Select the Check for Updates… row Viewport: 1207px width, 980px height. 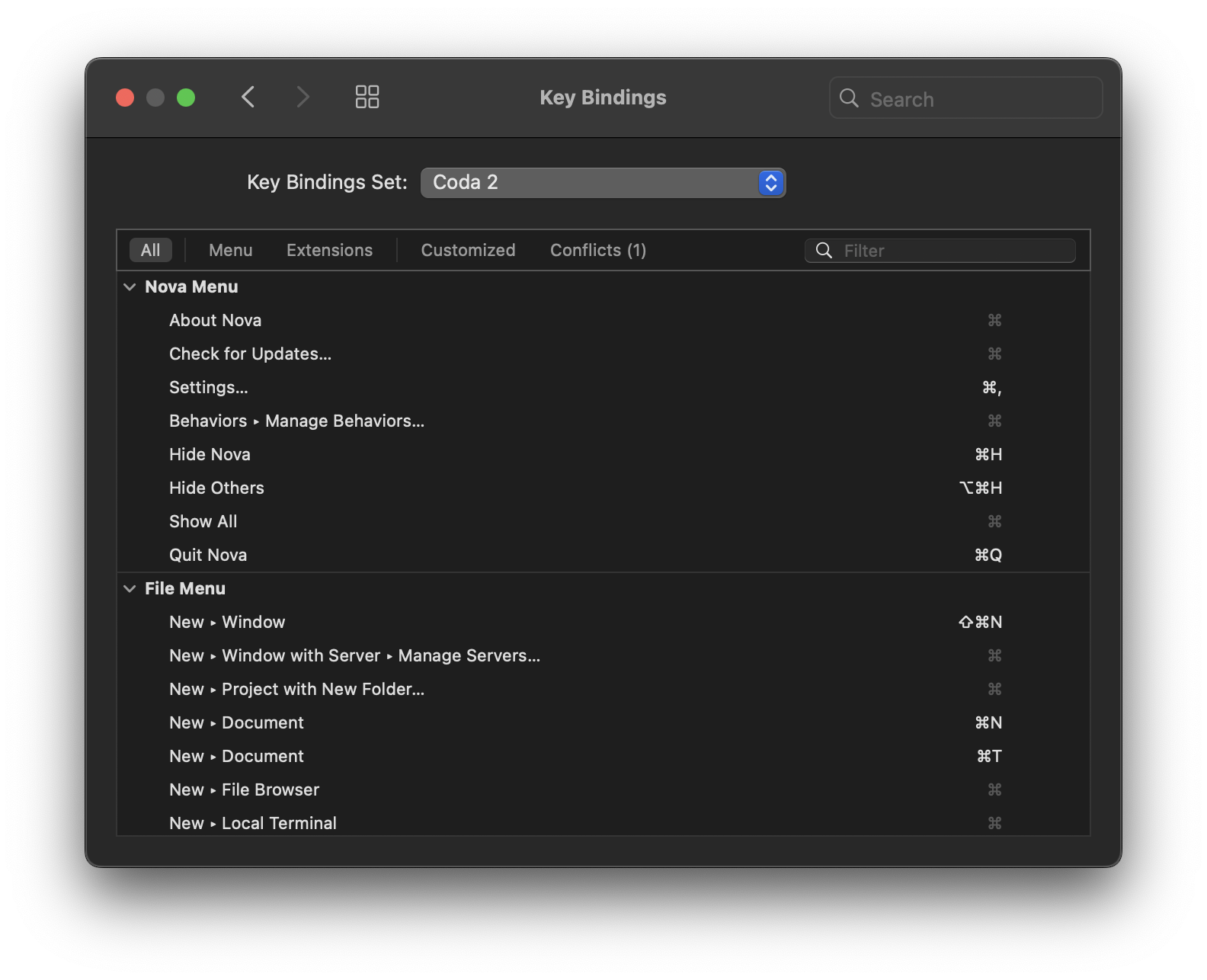(603, 354)
